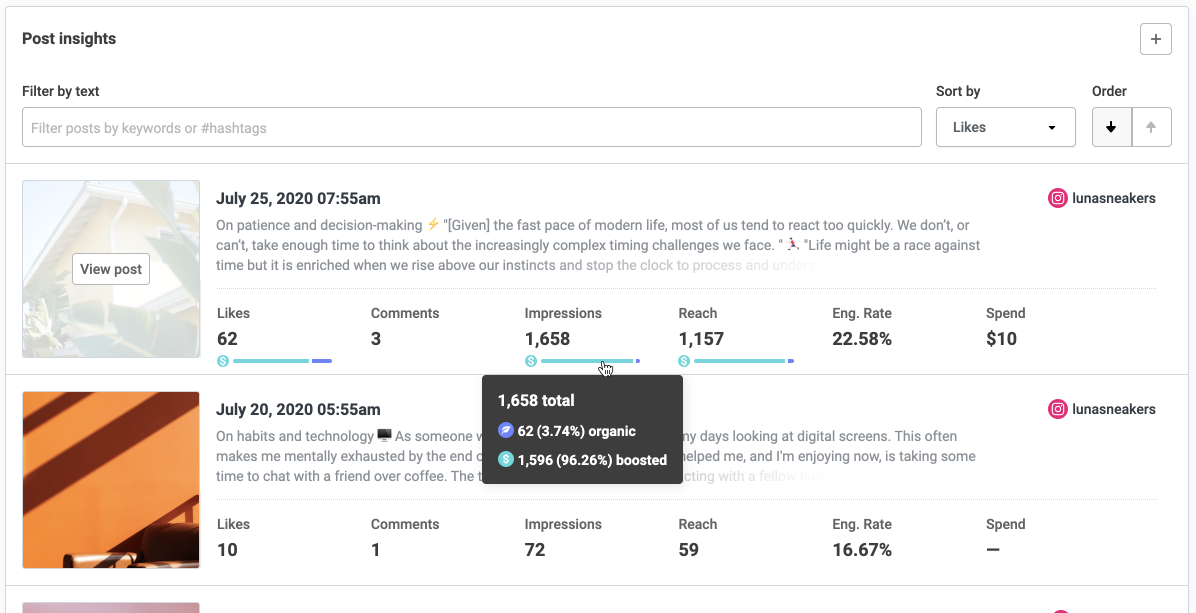Click the 1,658 total impressions tooltip
This screenshot has width=1196, height=613.
[537, 399]
